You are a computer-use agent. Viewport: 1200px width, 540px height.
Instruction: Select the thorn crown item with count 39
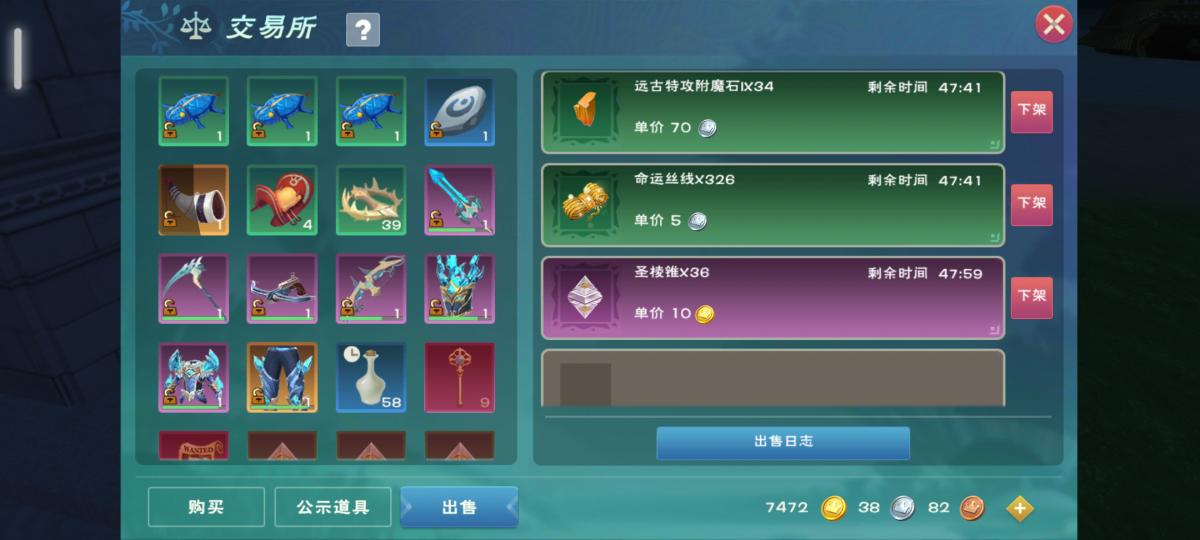pos(371,200)
